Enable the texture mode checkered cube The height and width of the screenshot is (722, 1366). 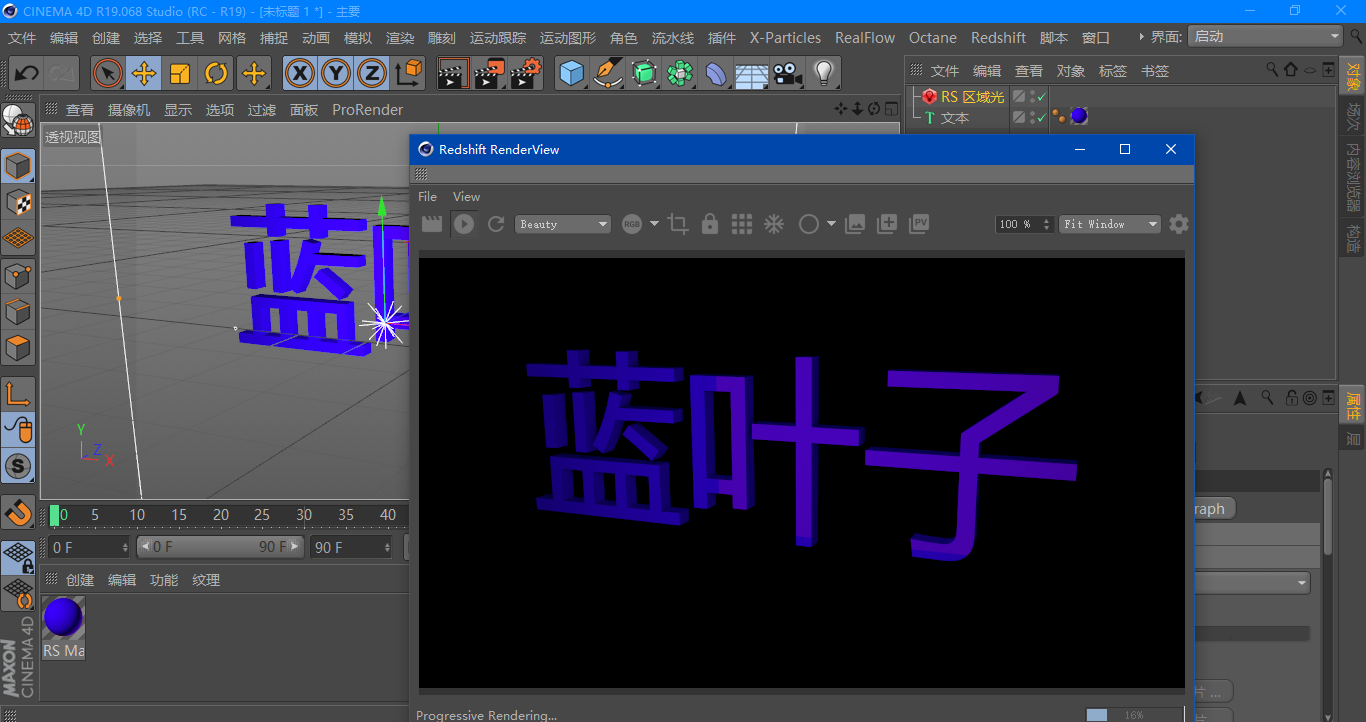point(18,202)
